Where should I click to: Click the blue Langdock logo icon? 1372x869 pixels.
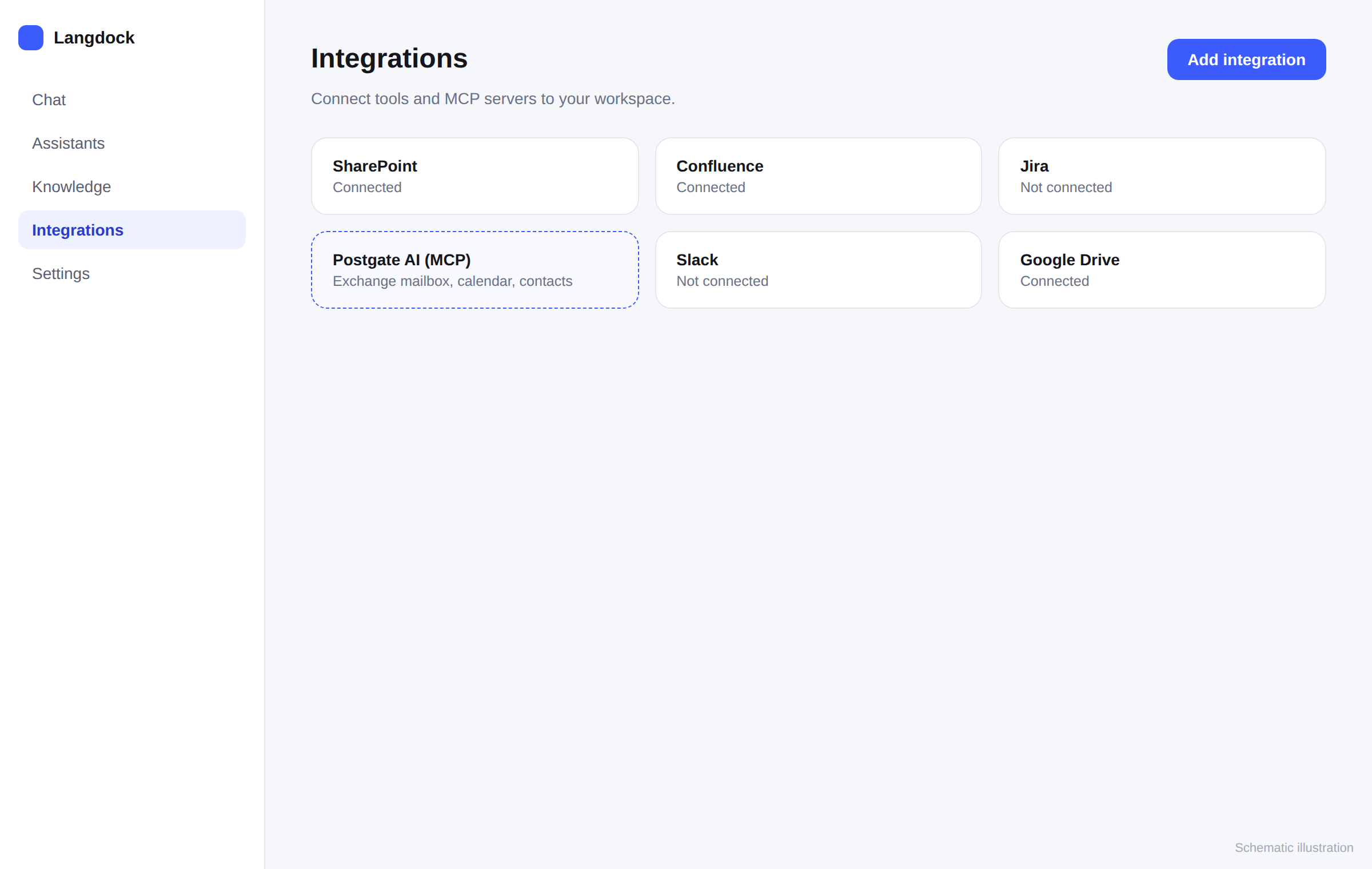pos(31,38)
